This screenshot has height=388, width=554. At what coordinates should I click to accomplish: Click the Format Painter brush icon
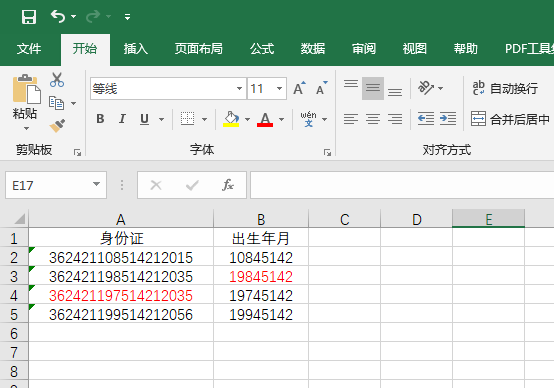pos(57,126)
